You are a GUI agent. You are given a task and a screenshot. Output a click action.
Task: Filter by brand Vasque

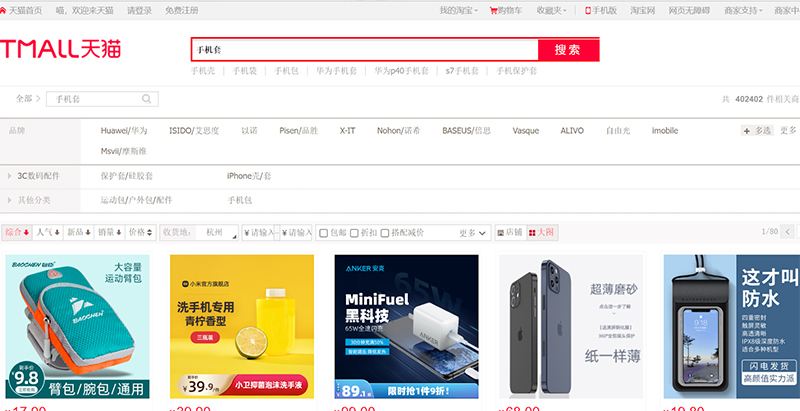pyautogui.click(x=526, y=131)
